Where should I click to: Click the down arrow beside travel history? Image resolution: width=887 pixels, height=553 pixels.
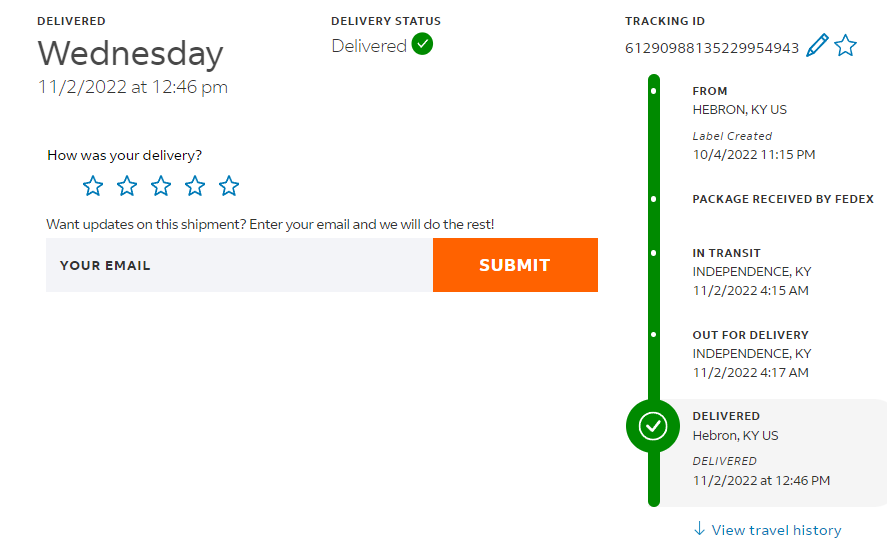[699, 529]
